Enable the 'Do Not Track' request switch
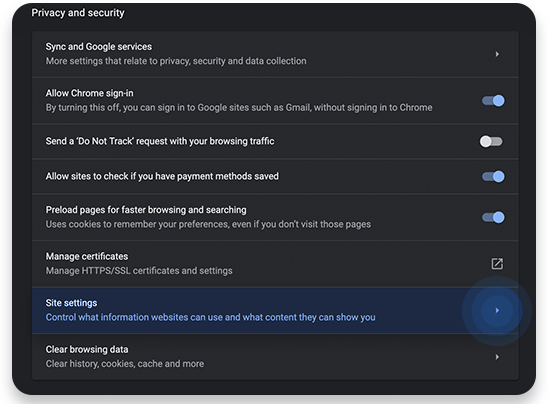This screenshot has height=404, width=548. pos(491,142)
